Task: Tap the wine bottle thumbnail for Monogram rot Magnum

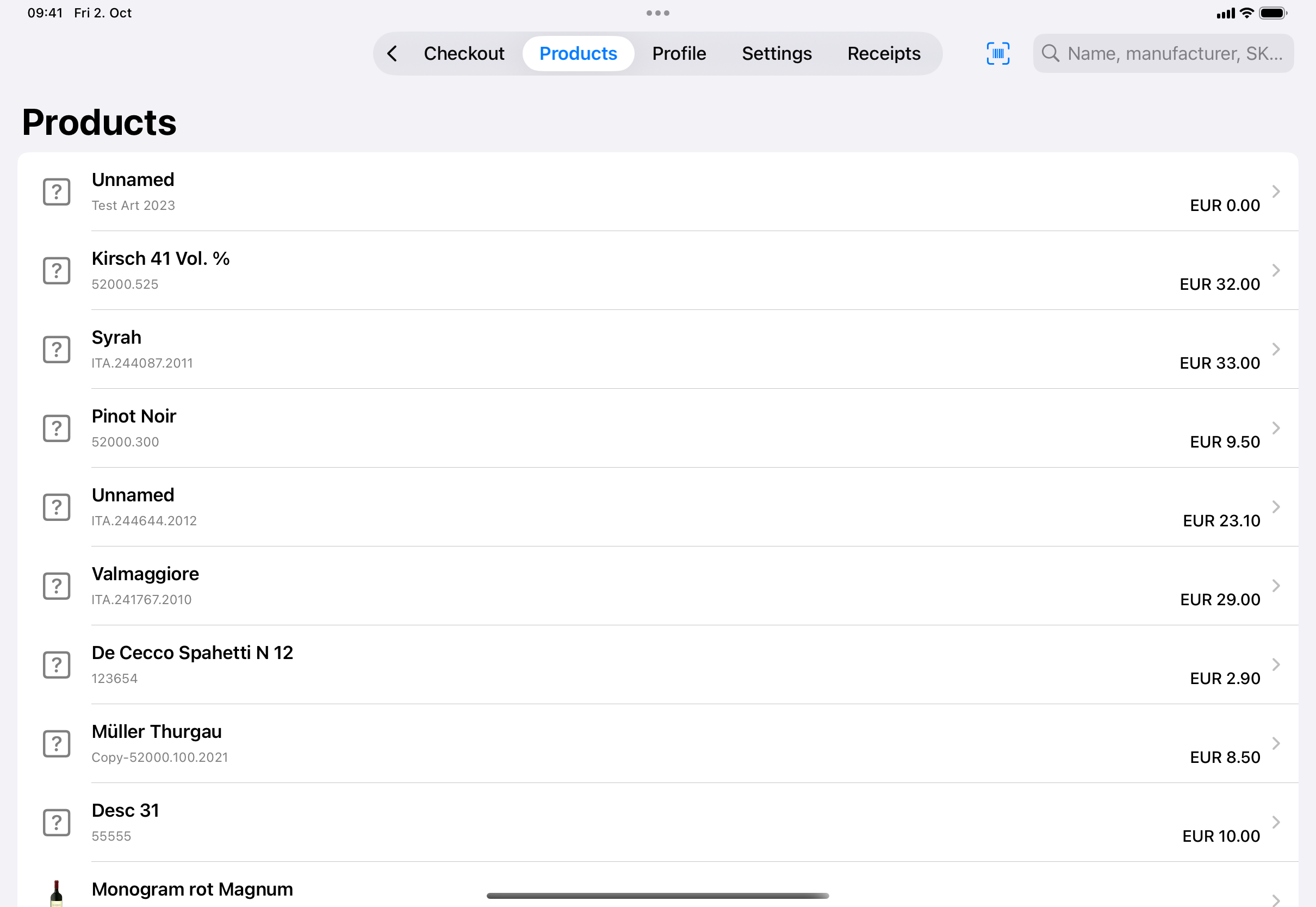Action: (56, 894)
